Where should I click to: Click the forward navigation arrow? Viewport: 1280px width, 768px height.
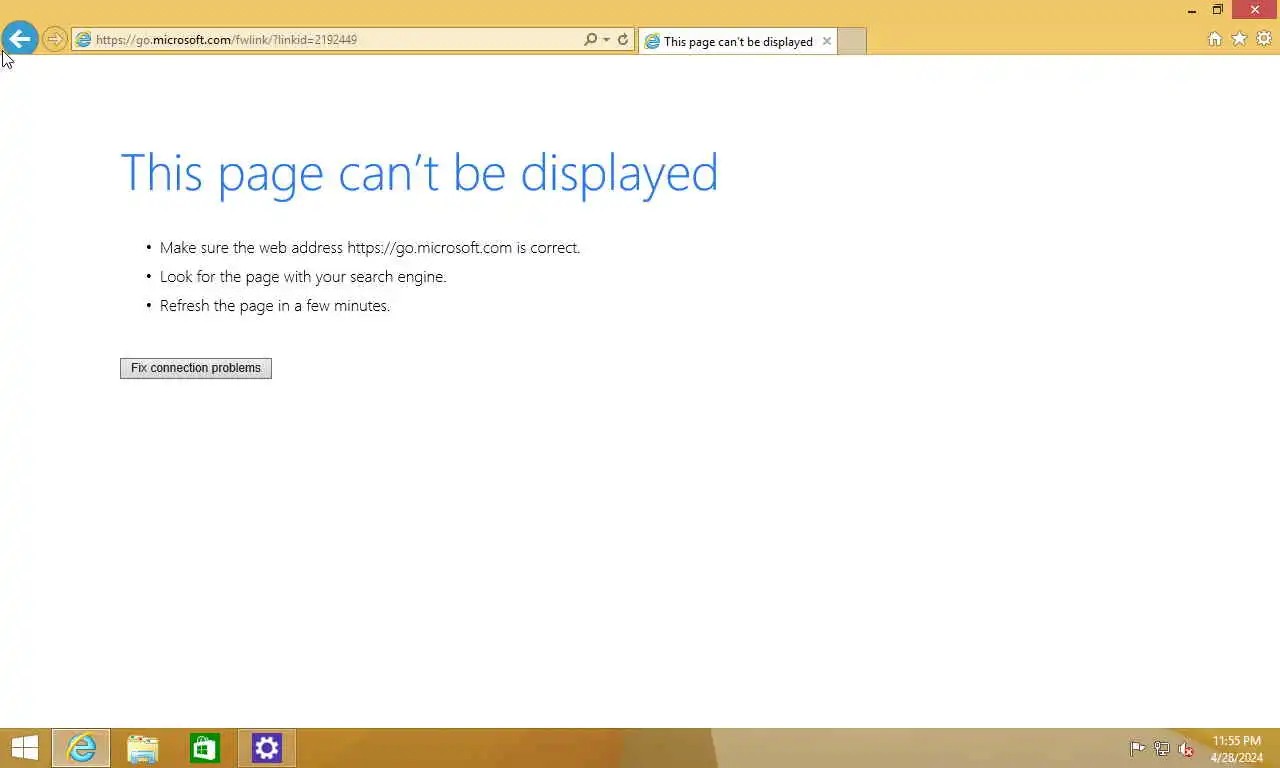click(54, 40)
